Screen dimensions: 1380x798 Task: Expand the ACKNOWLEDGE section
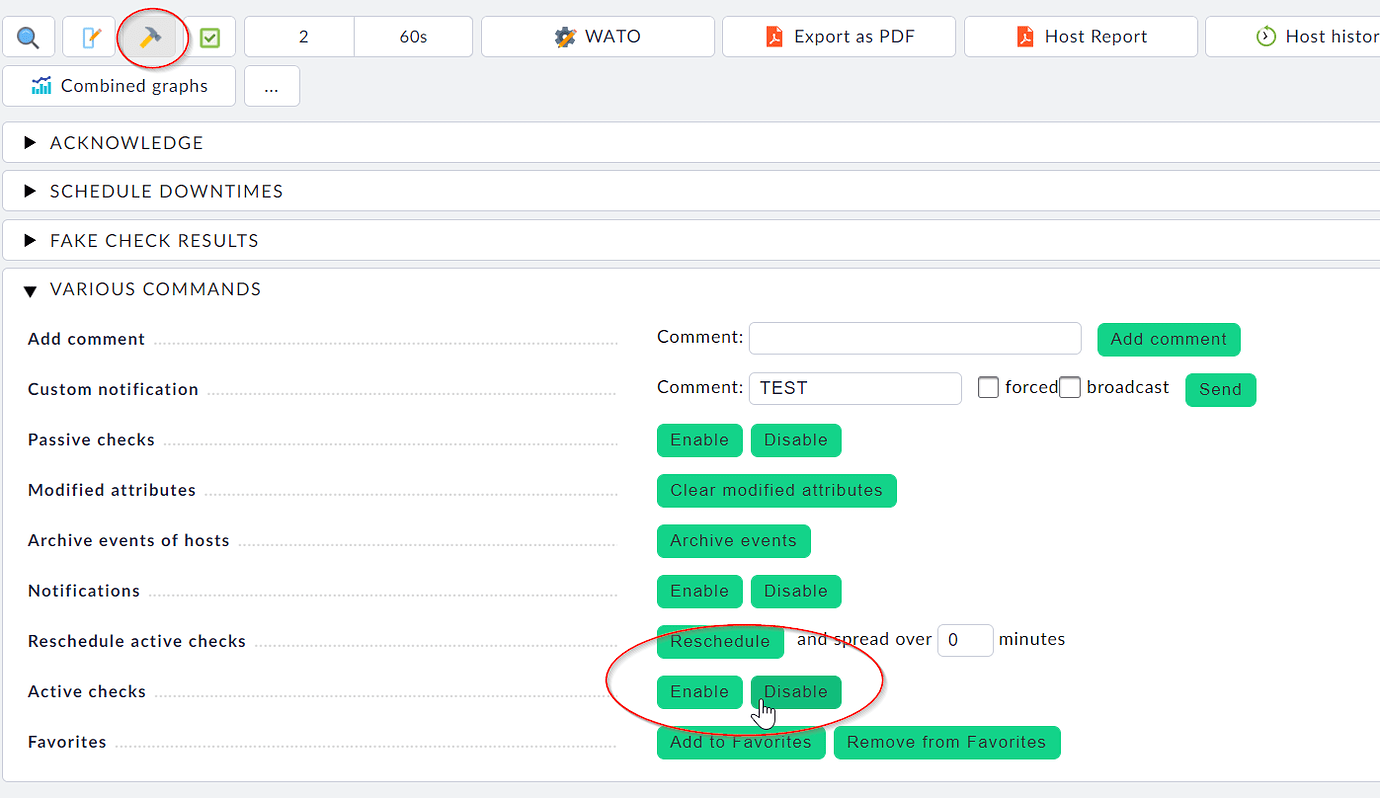126,142
